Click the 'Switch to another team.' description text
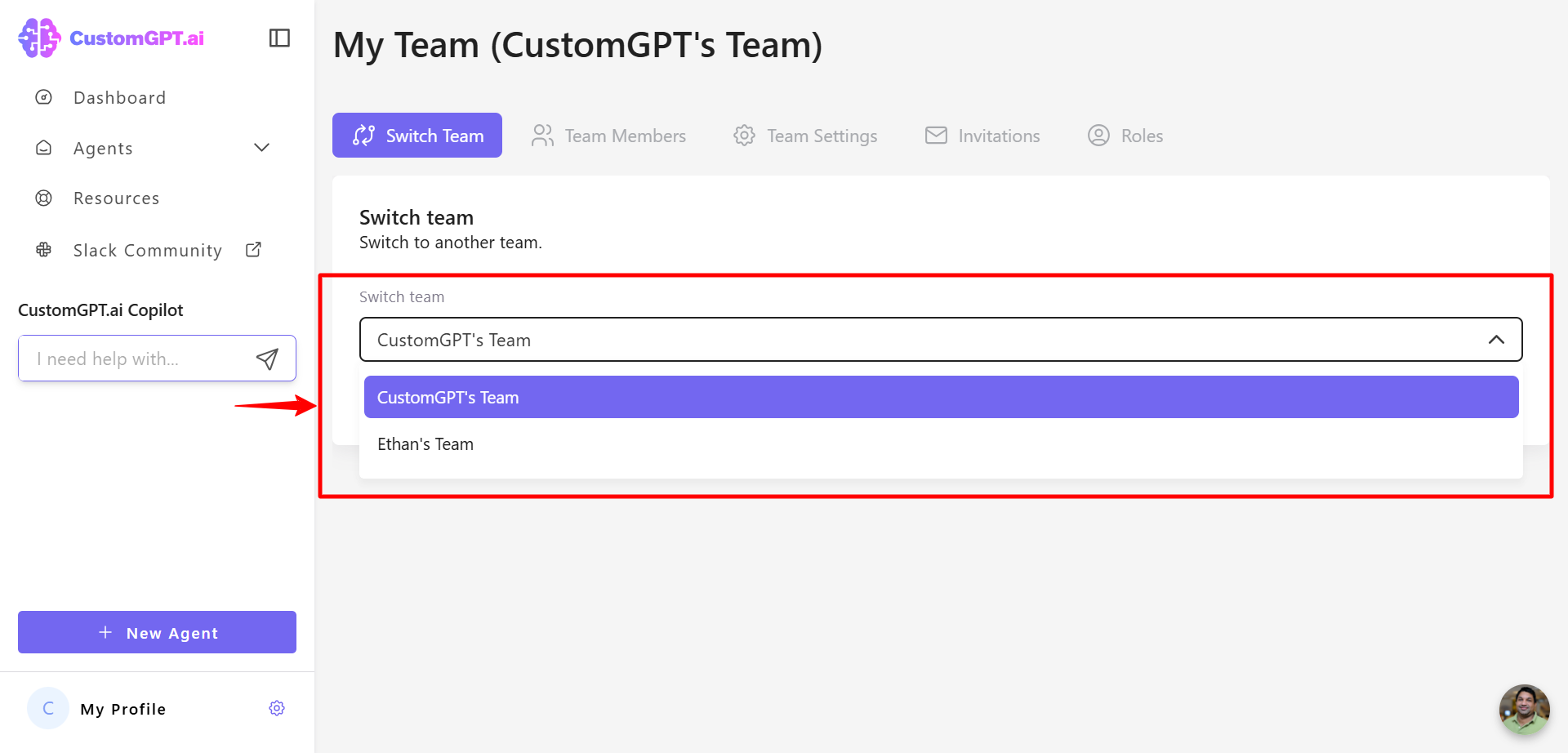This screenshot has width=1568, height=753. tap(451, 243)
